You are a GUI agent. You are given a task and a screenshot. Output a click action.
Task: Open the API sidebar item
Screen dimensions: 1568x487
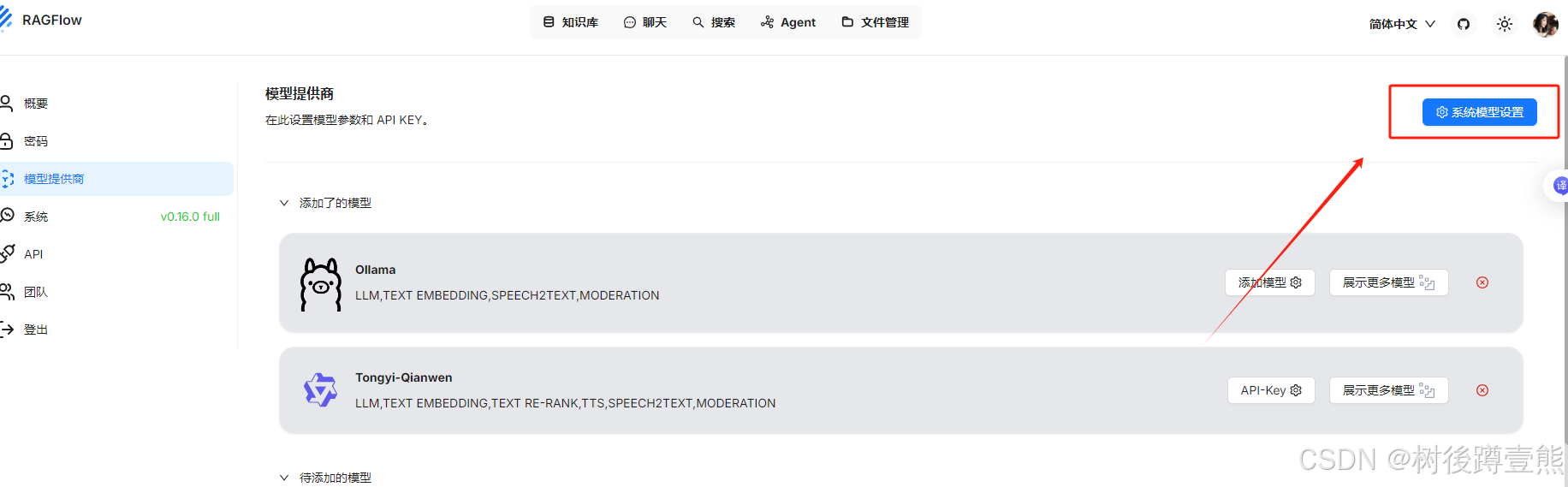(116, 254)
